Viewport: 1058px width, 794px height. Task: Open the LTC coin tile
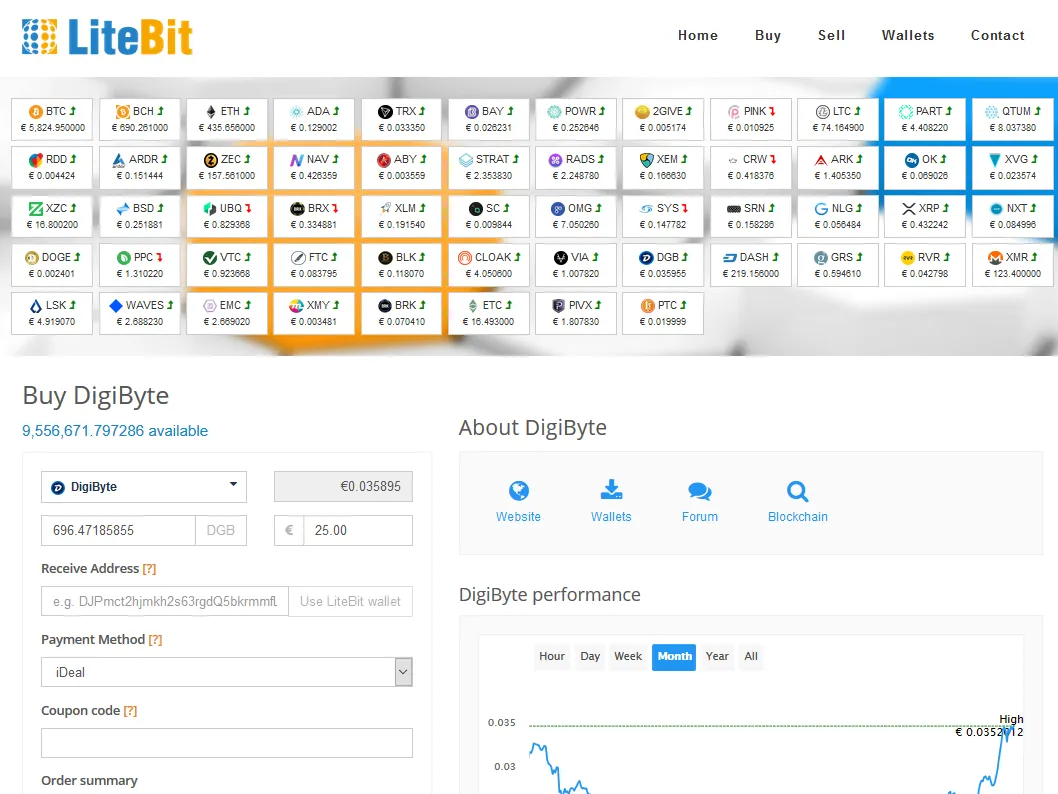[838, 119]
